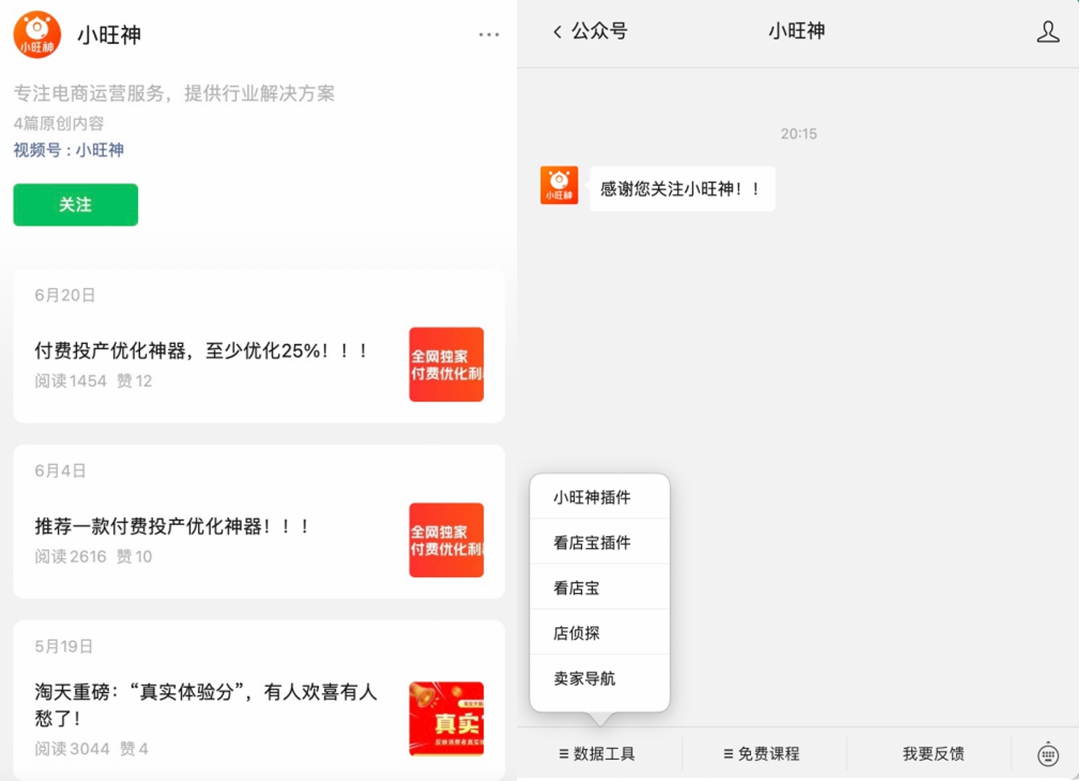Tap thumbnail of the 6月4日 article
Screen dimensions: 1080x781
point(446,540)
